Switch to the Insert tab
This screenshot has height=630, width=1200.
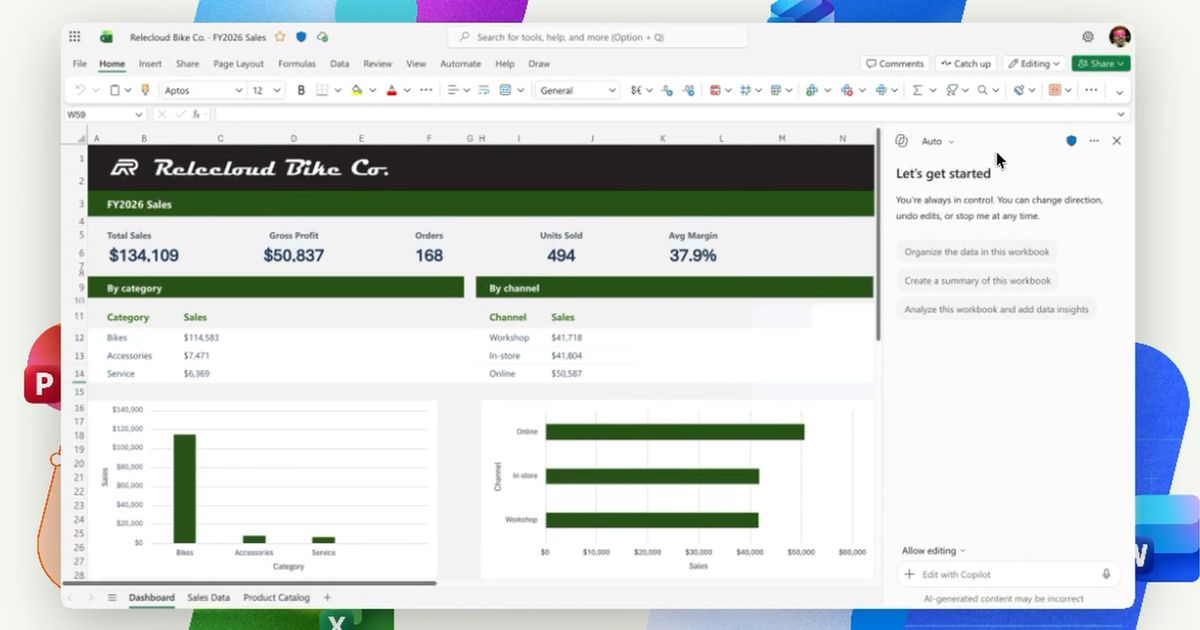(150, 63)
